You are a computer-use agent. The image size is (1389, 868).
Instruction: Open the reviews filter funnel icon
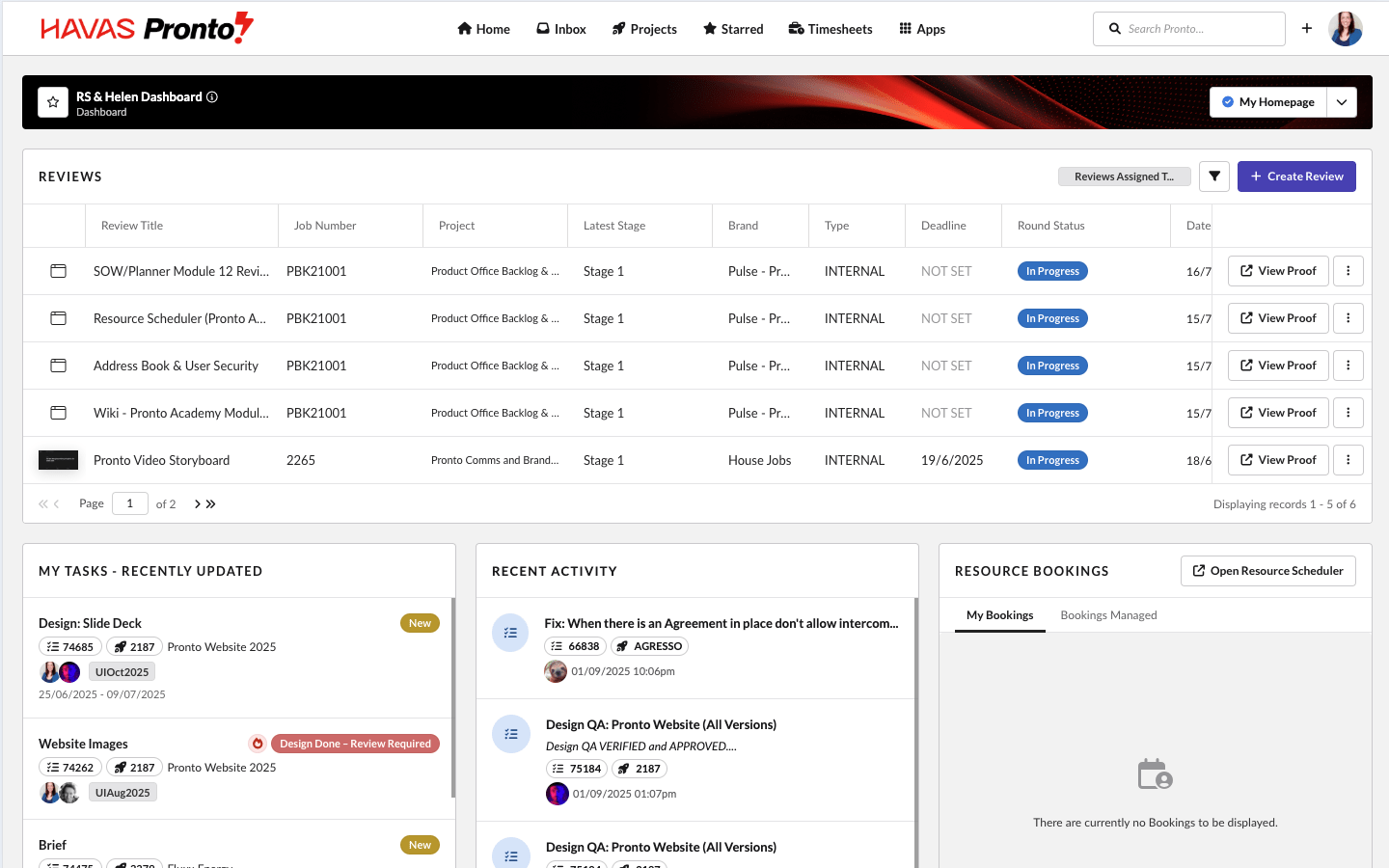tap(1214, 176)
